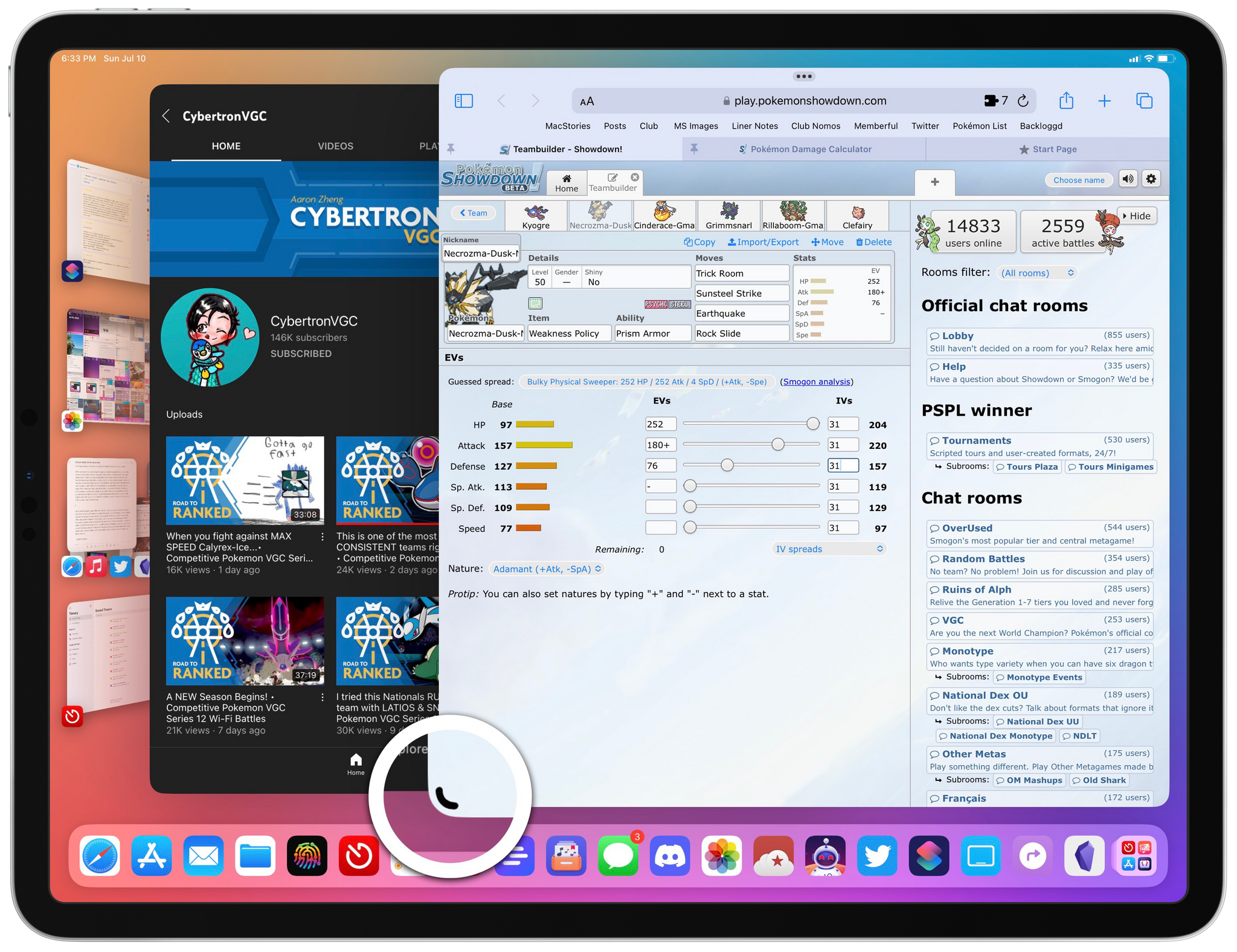
Task: Launch Twitter from the dock
Action: tap(877, 855)
